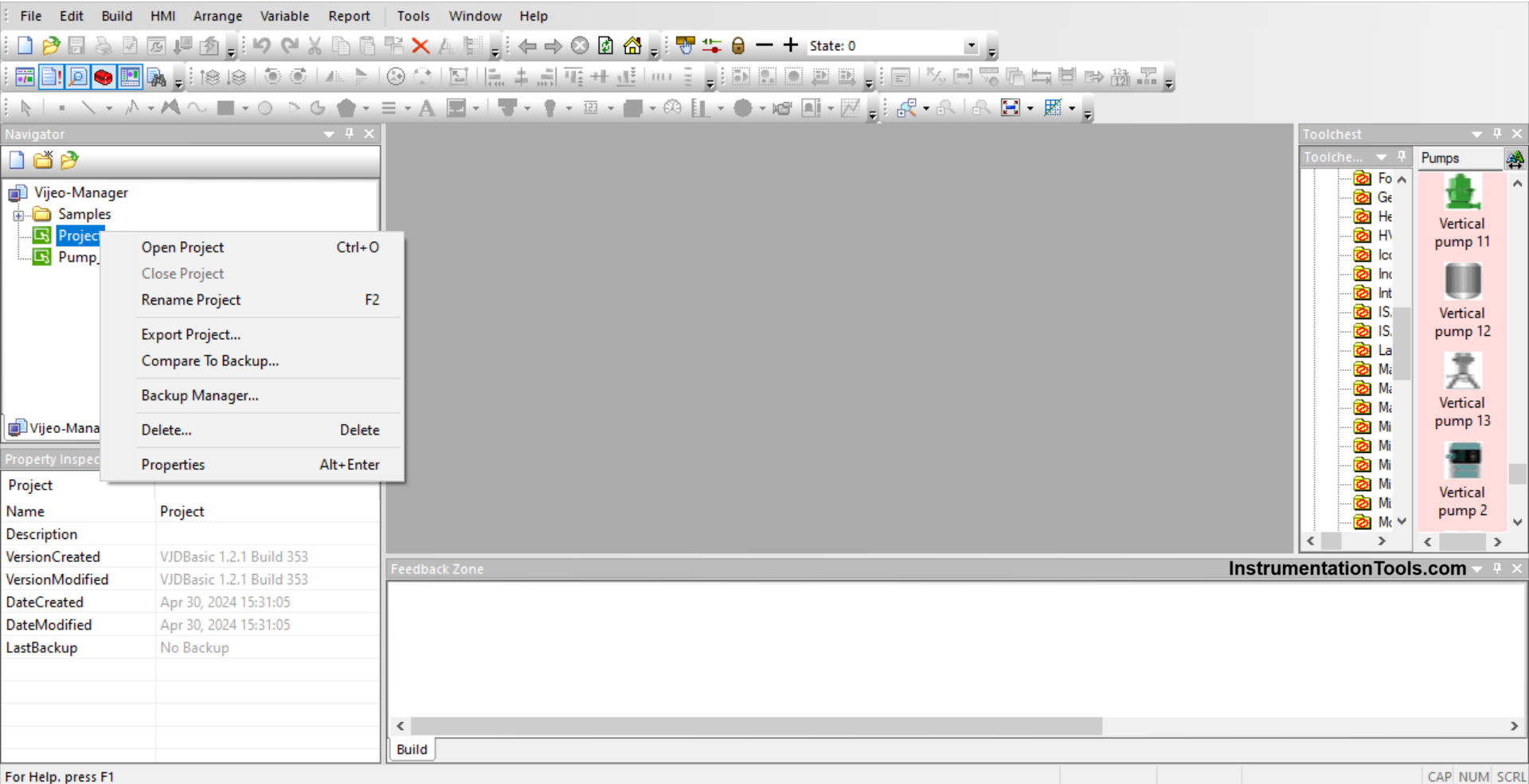Switch to the Build tab
Screen dimensions: 1529x784
coord(412,749)
